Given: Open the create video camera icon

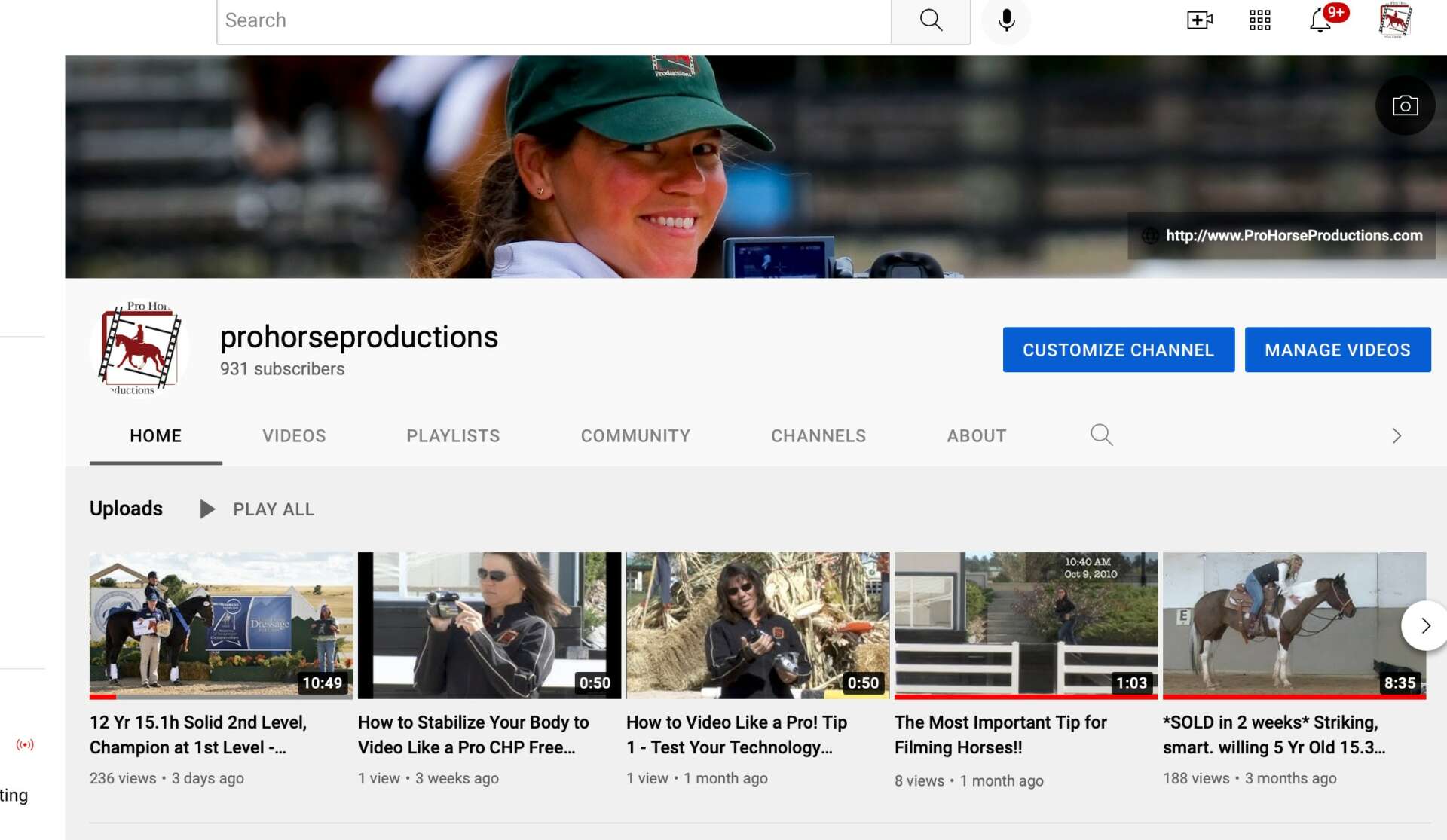Looking at the screenshot, I should pyautogui.click(x=1199, y=20).
